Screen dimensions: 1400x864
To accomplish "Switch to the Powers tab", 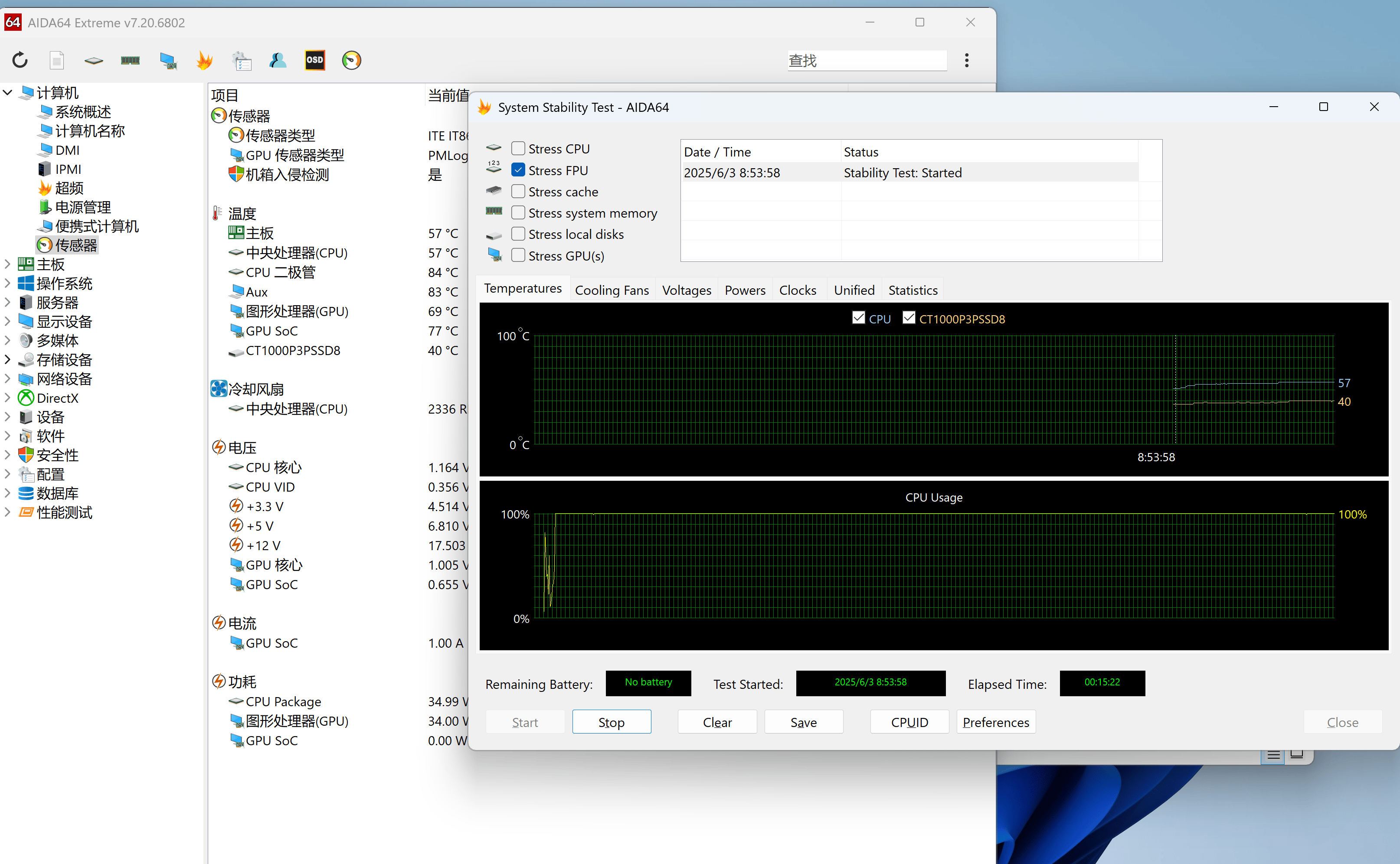I will pos(745,290).
